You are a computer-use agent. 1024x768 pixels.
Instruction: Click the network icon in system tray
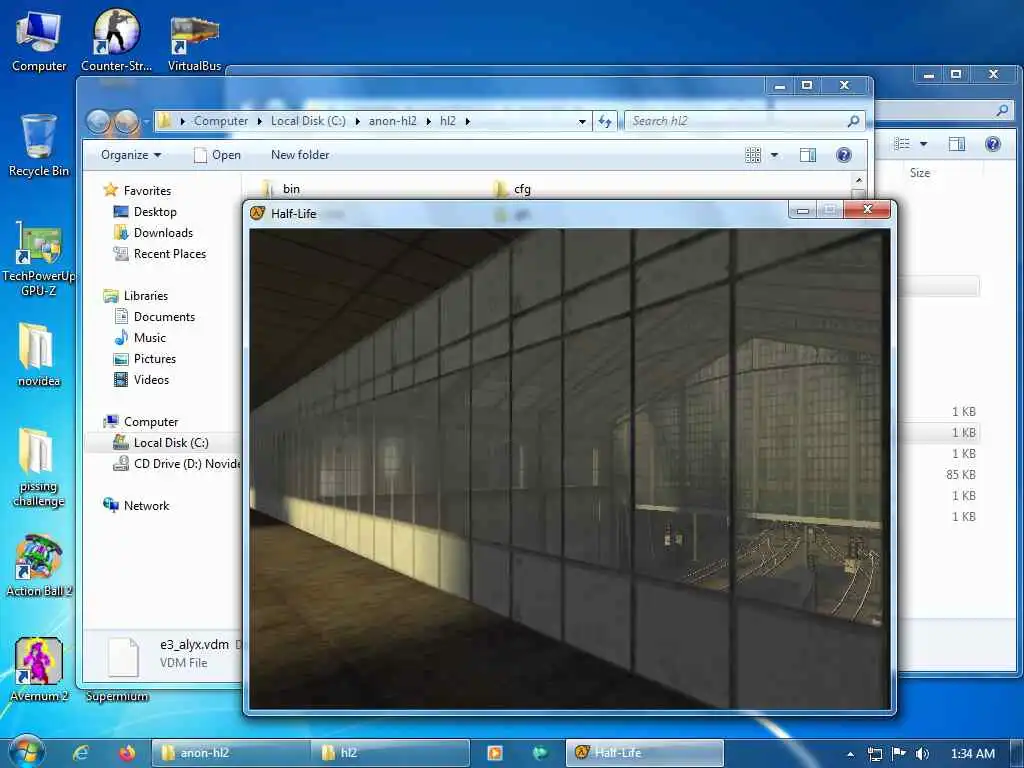click(874, 754)
